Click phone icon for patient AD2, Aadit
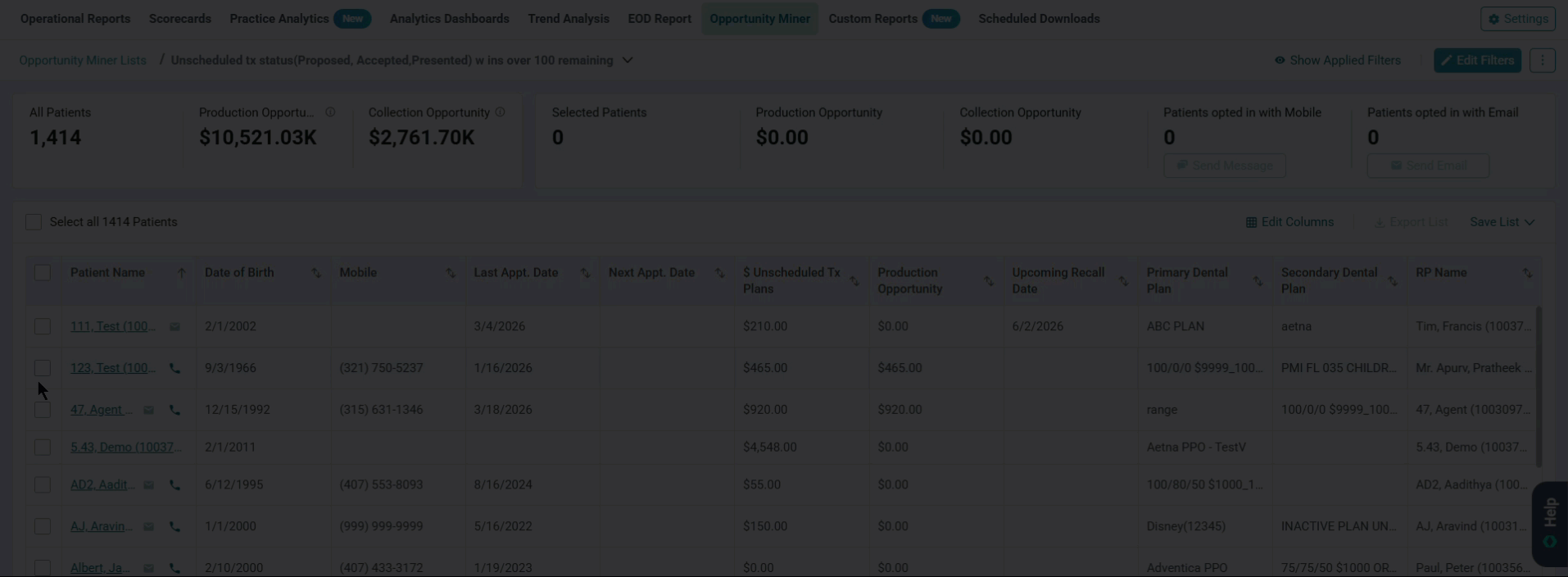Viewport: 1568px width, 577px height. (x=174, y=485)
